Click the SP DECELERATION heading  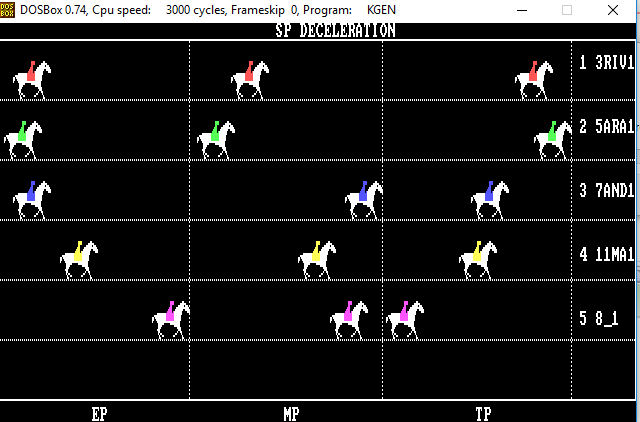click(336, 31)
